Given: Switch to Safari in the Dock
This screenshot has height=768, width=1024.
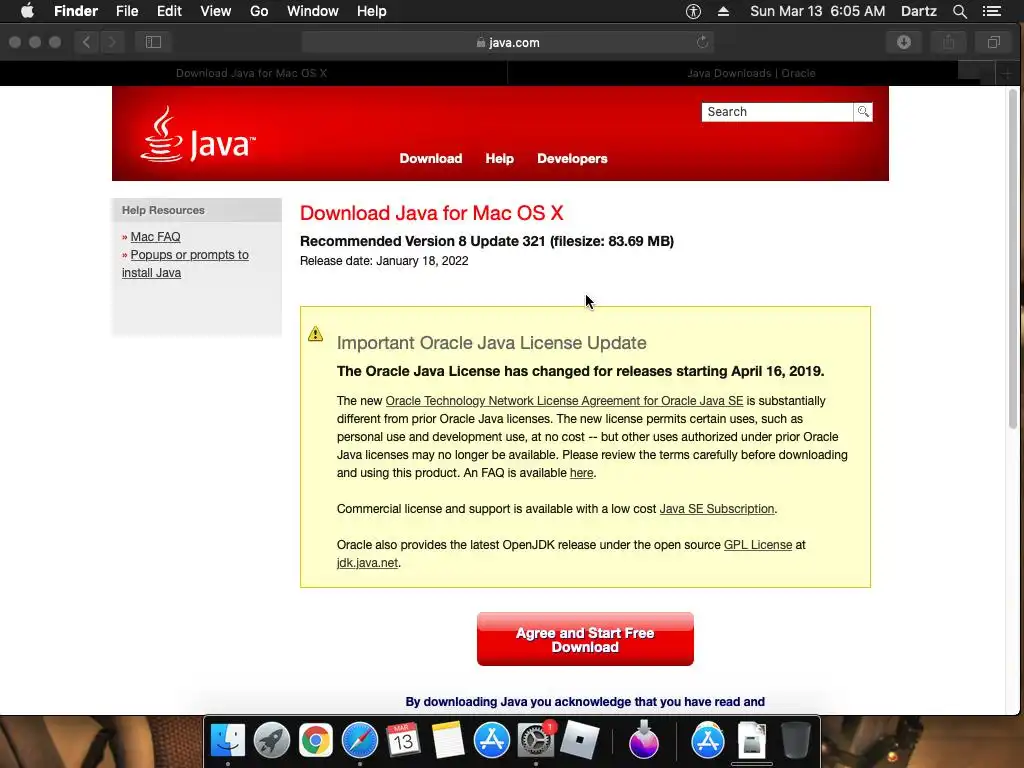Looking at the screenshot, I should (360, 740).
